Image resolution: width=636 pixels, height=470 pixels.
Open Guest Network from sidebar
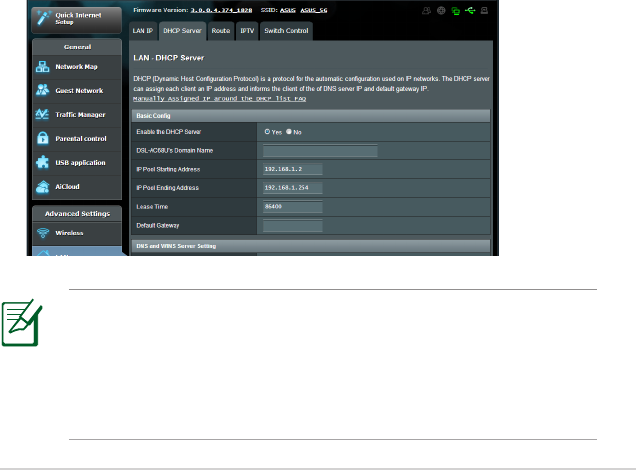coord(77,90)
